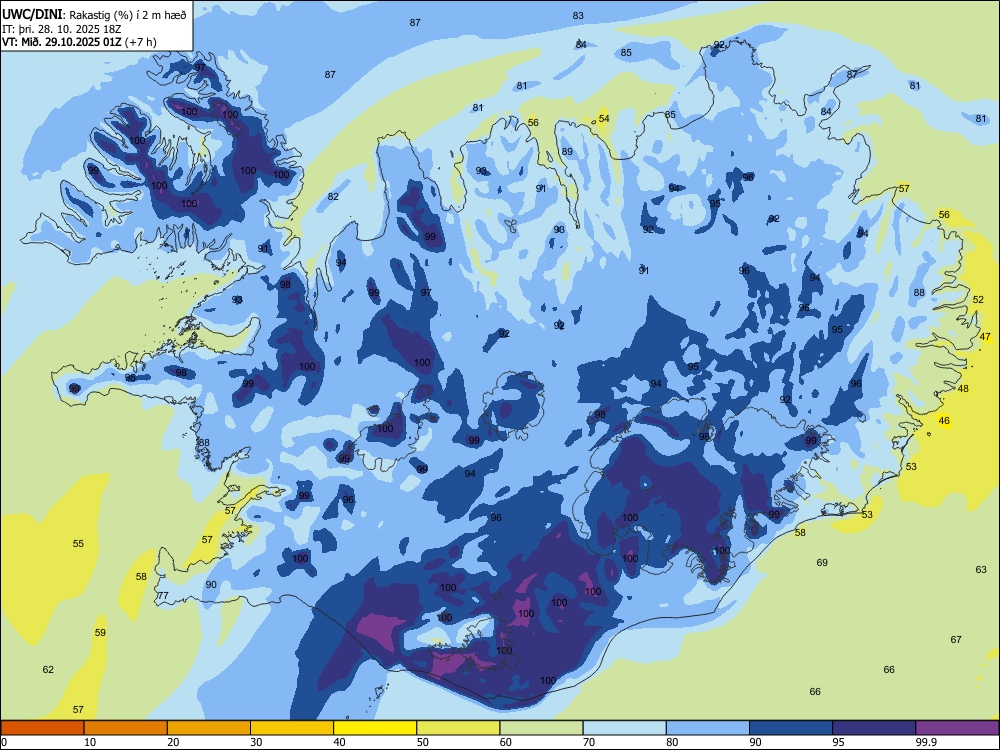Click the dark orange 0–10 legend swatch
The width and height of the screenshot is (1000, 750).
(42, 728)
